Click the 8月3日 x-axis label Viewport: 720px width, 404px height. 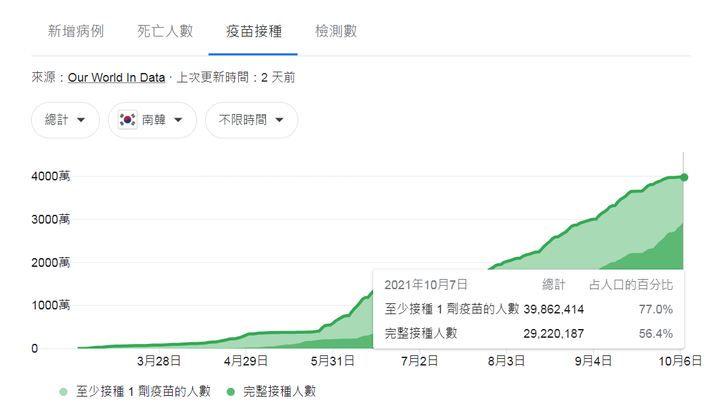pos(506,361)
